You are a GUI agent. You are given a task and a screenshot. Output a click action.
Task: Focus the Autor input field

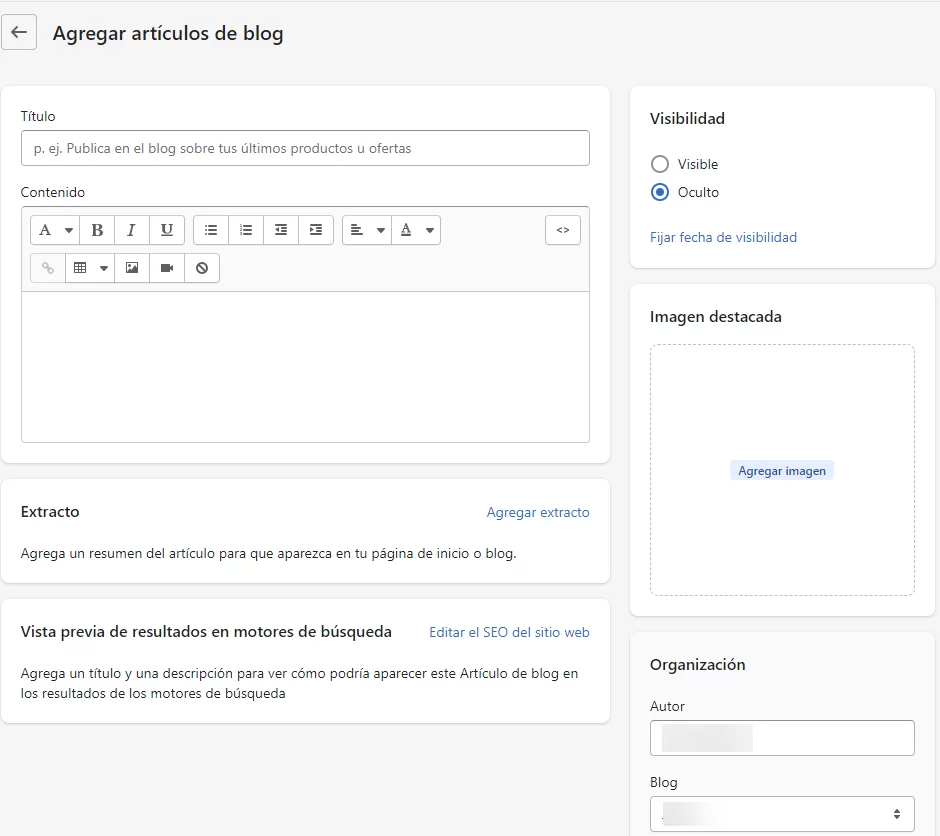coord(782,738)
